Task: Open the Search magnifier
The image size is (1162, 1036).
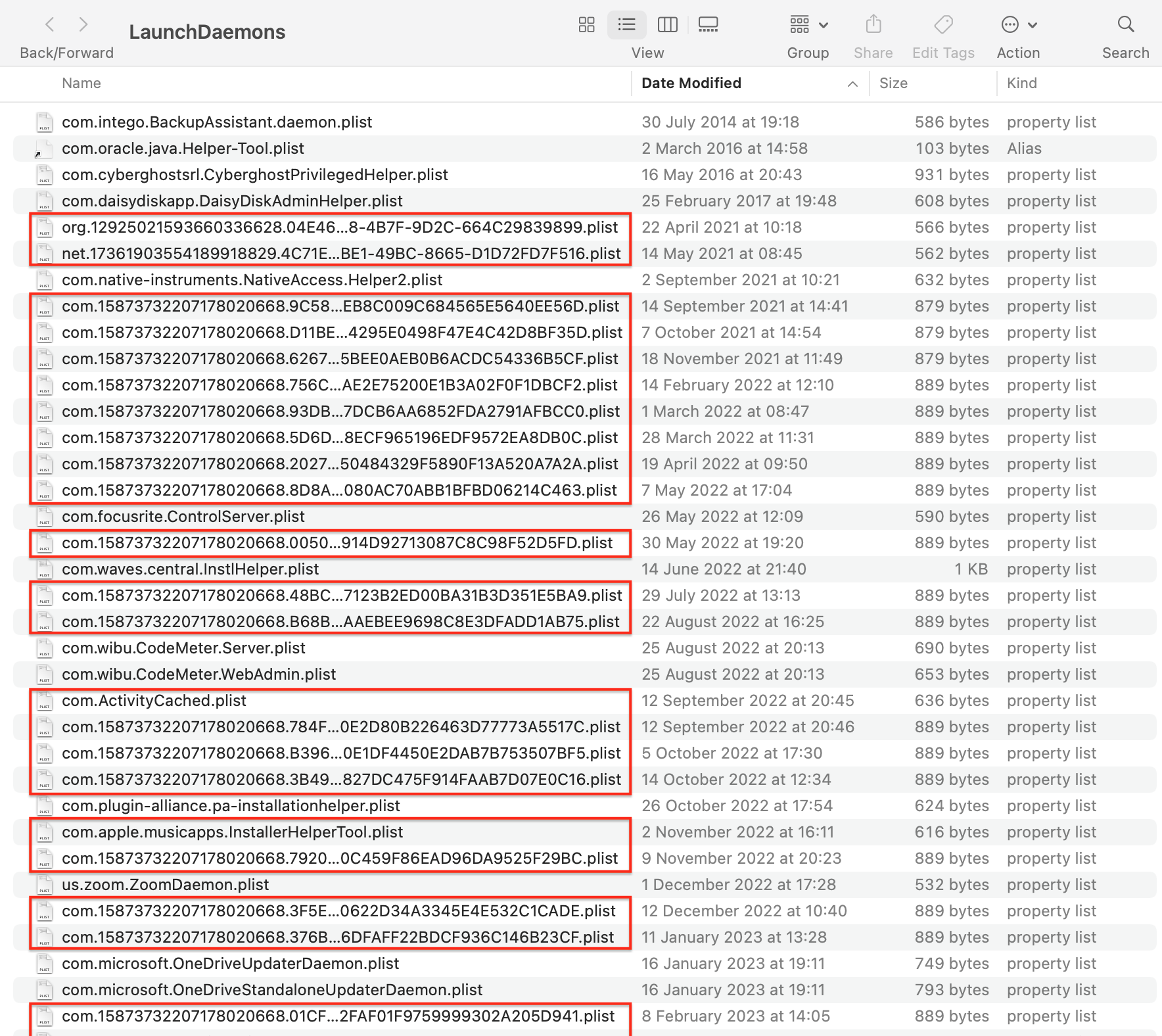Action: (x=1126, y=25)
